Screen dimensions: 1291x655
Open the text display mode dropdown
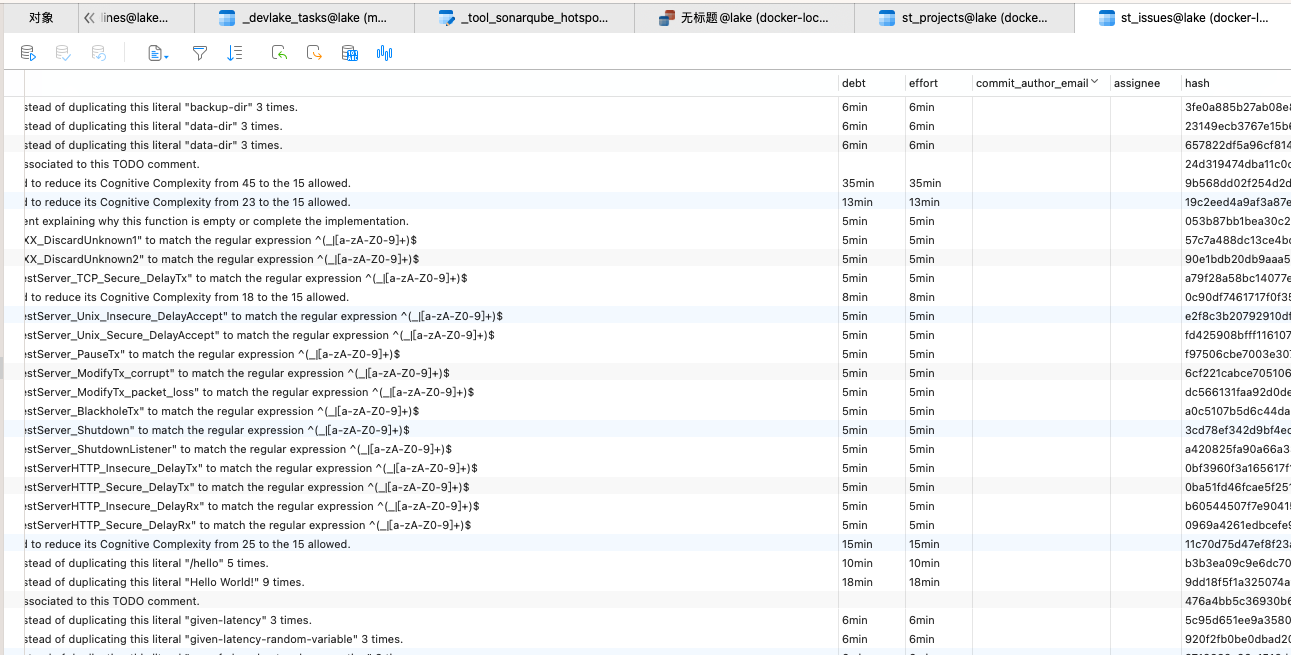click(158, 53)
